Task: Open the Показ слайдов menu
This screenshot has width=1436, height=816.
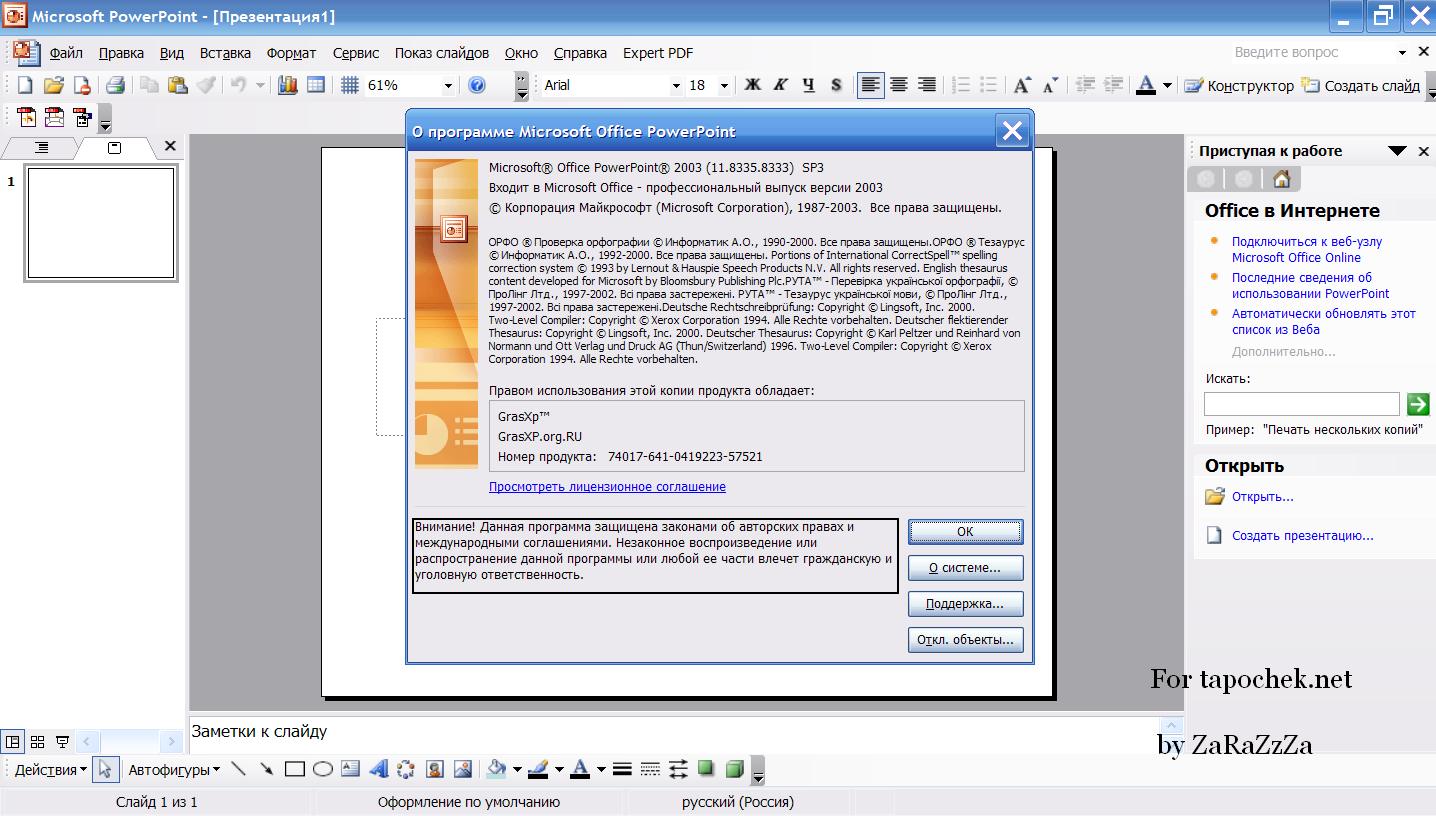Action: click(x=442, y=53)
